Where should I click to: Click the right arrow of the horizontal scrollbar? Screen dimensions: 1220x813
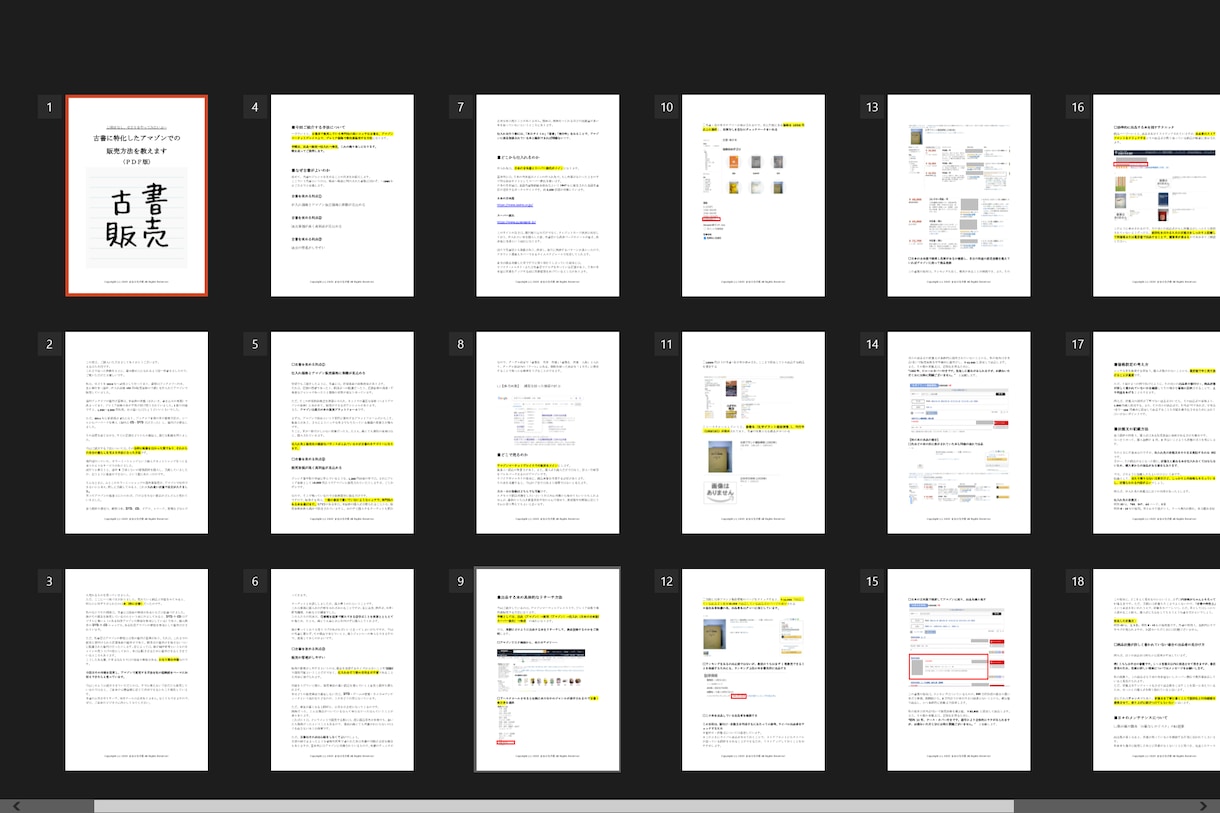[x=1203, y=806]
